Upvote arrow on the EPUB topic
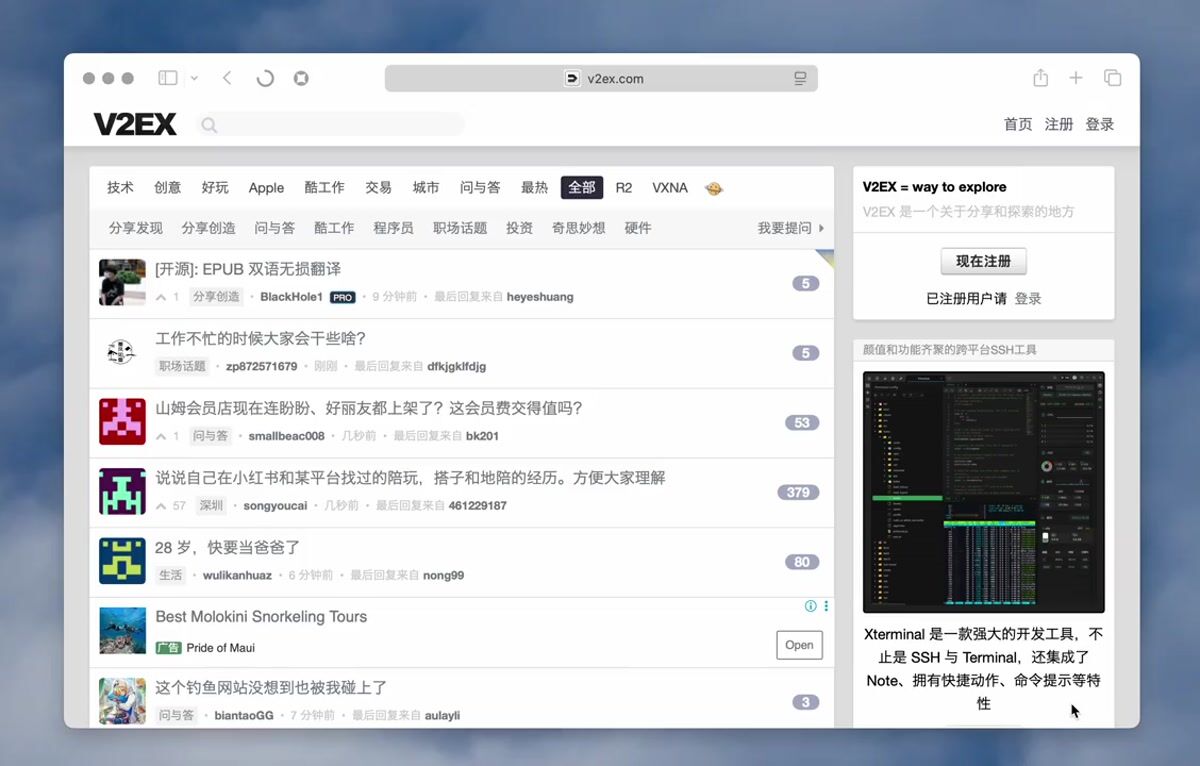Viewport: 1200px width, 766px height. point(161,297)
